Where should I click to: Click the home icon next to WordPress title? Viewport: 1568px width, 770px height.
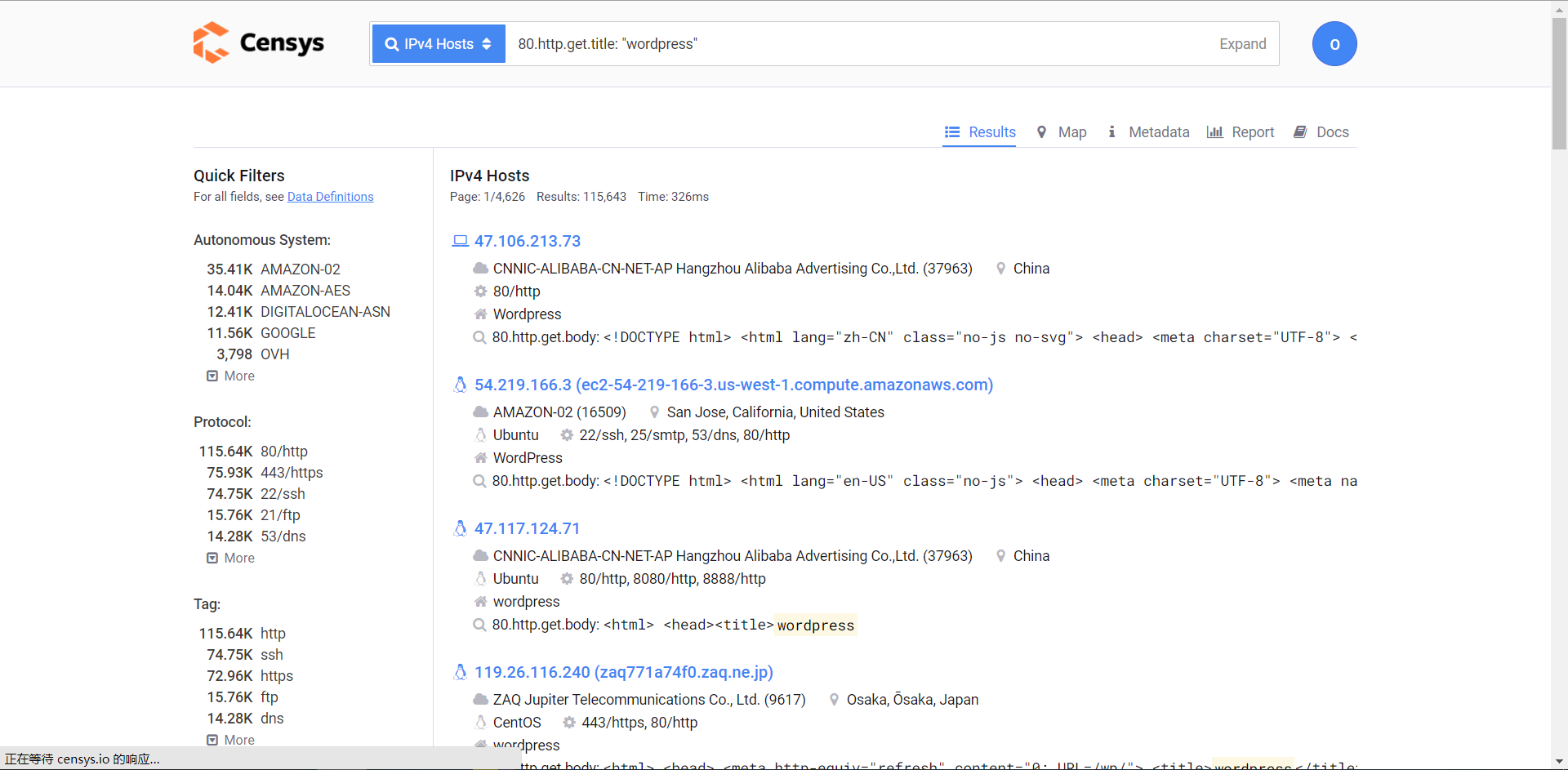[481, 458]
